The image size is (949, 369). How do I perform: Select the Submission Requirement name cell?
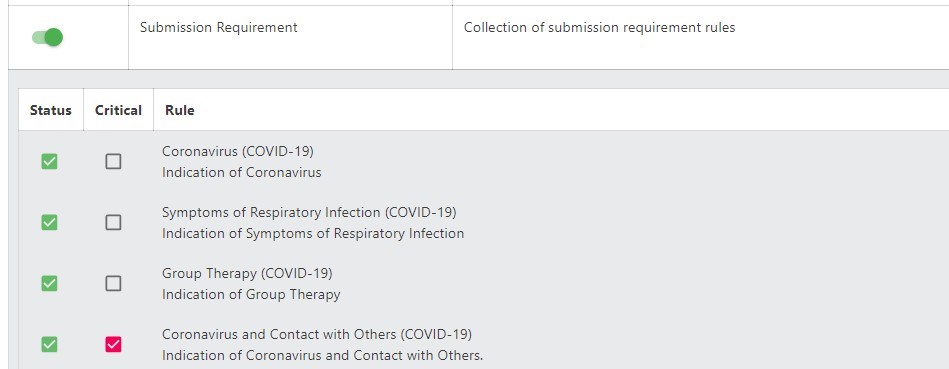click(x=219, y=28)
